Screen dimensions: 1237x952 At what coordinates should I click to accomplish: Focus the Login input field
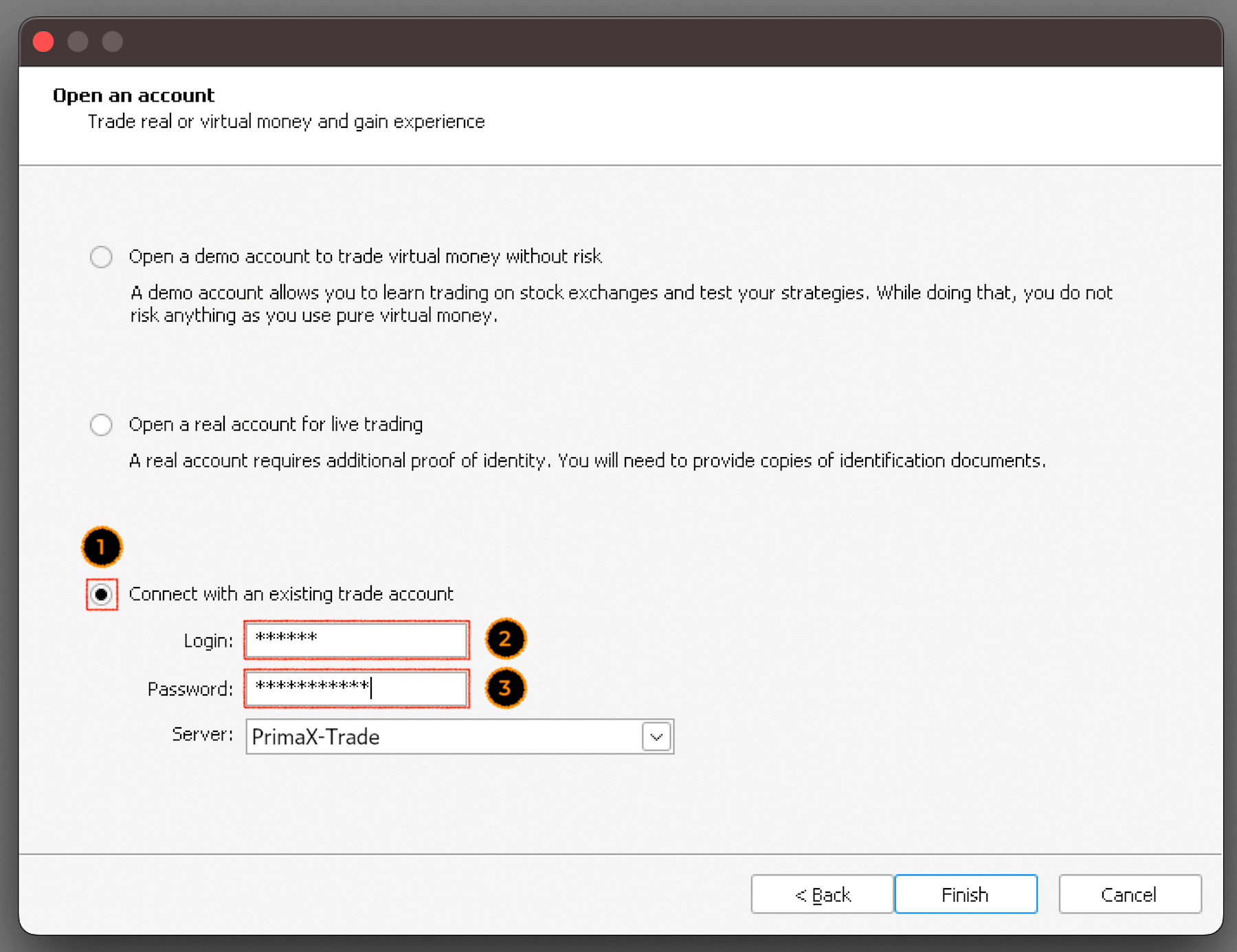tap(357, 640)
